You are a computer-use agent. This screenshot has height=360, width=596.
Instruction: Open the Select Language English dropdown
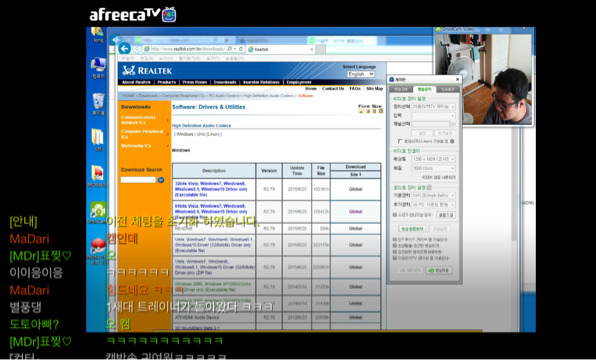coord(360,74)
